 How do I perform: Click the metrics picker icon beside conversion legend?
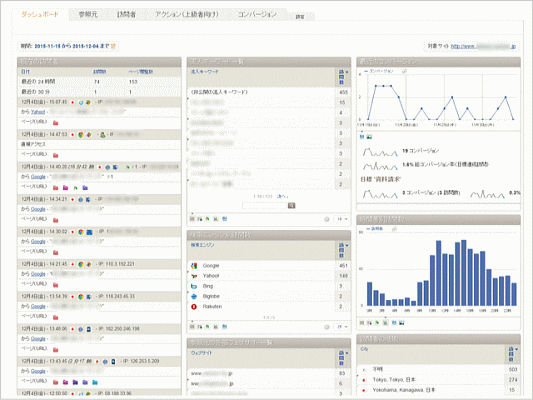404,71
